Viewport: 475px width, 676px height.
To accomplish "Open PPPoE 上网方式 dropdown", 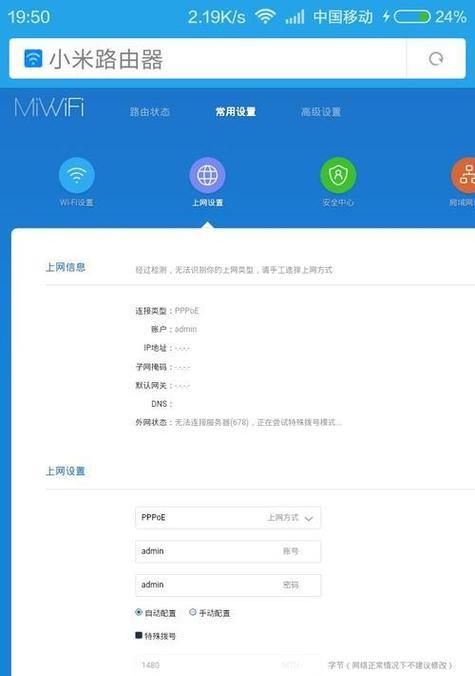I will (x=228, y=517).
